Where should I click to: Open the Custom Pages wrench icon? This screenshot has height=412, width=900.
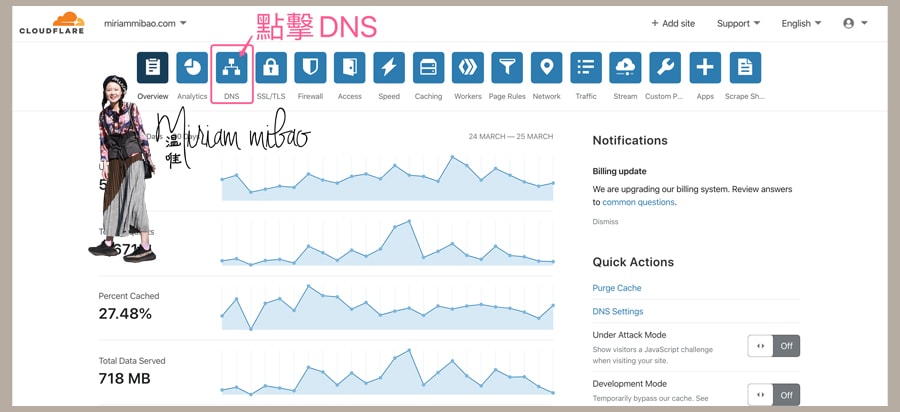[x=665, y=68]
